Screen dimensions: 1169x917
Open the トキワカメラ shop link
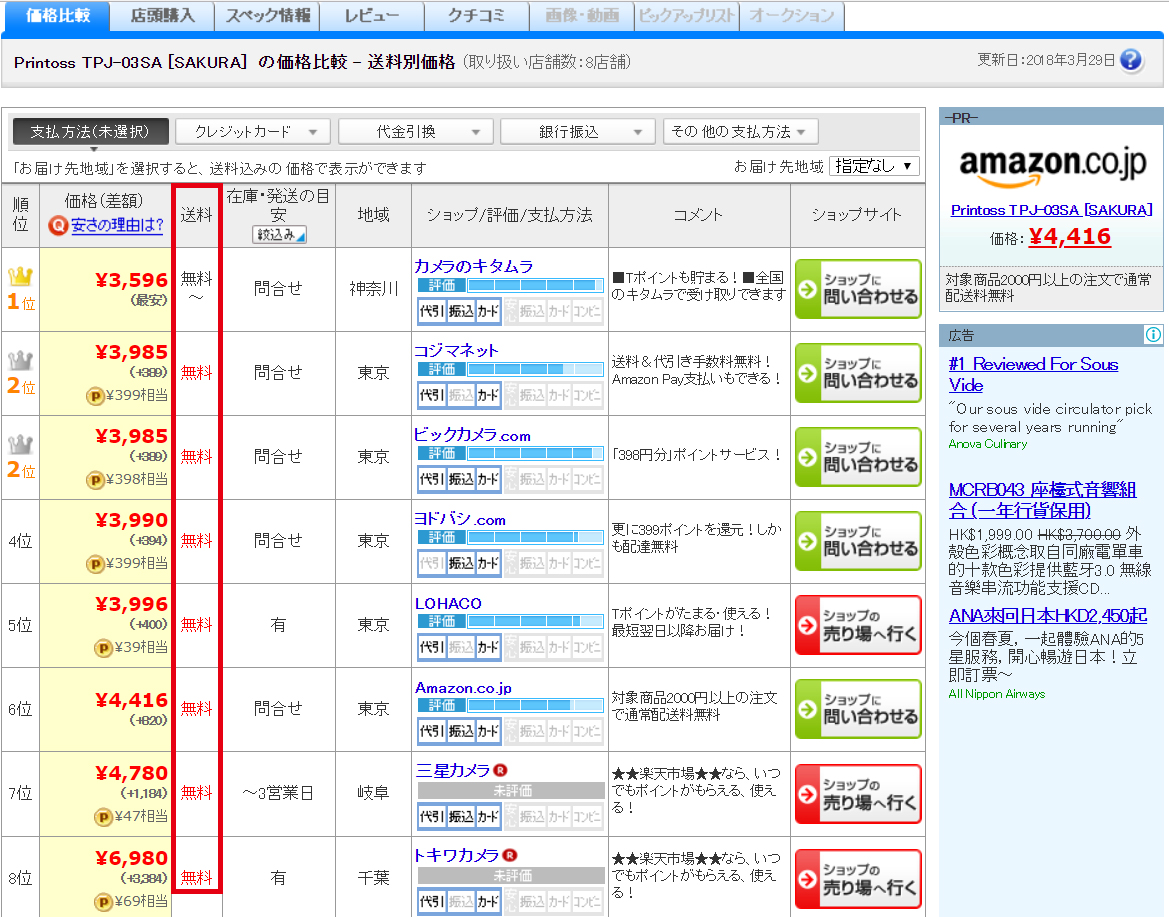pos(457,855)
